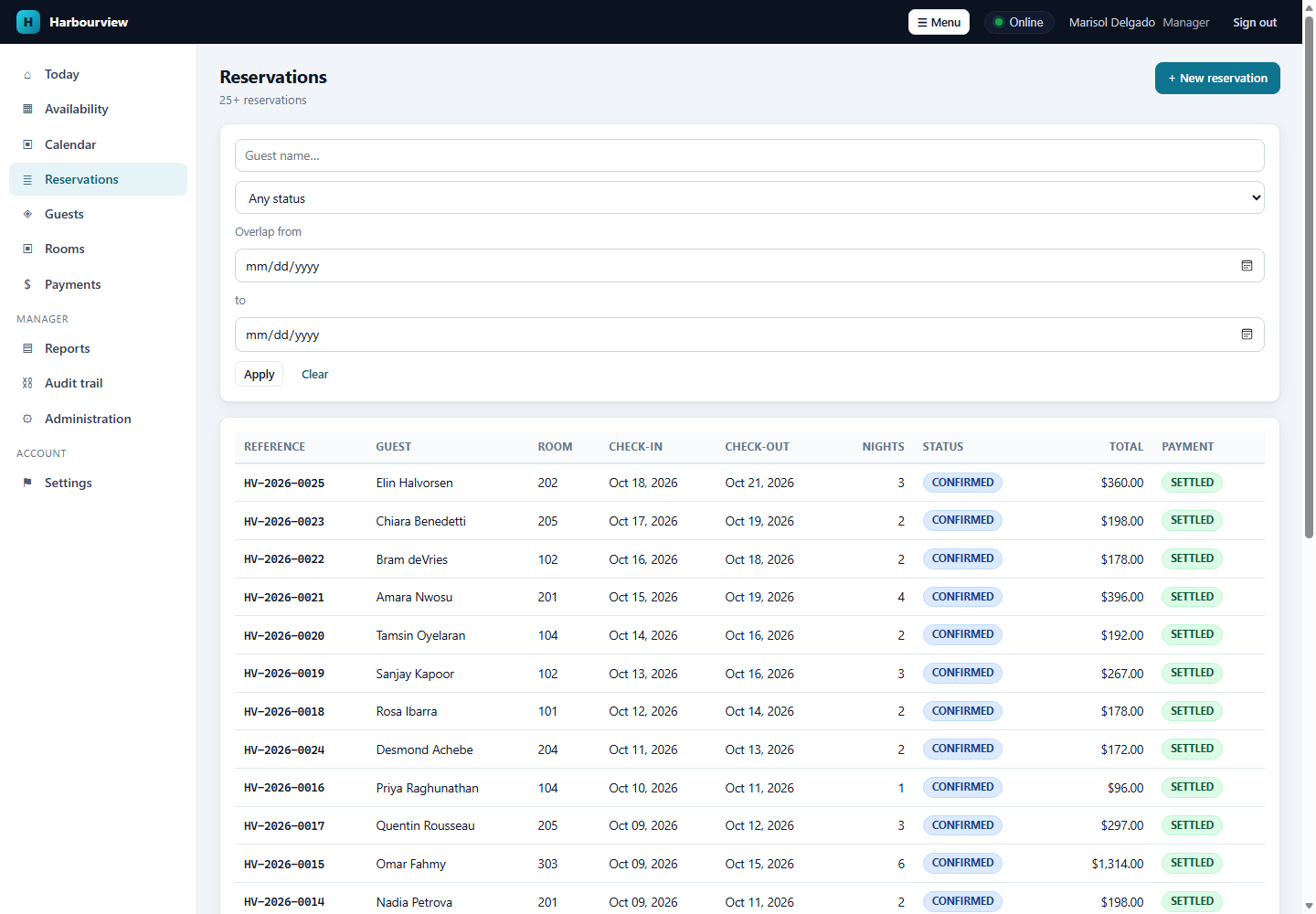Click guest Quentin Rousseau
Screen dimensions: 1316x914
(426, 825)
